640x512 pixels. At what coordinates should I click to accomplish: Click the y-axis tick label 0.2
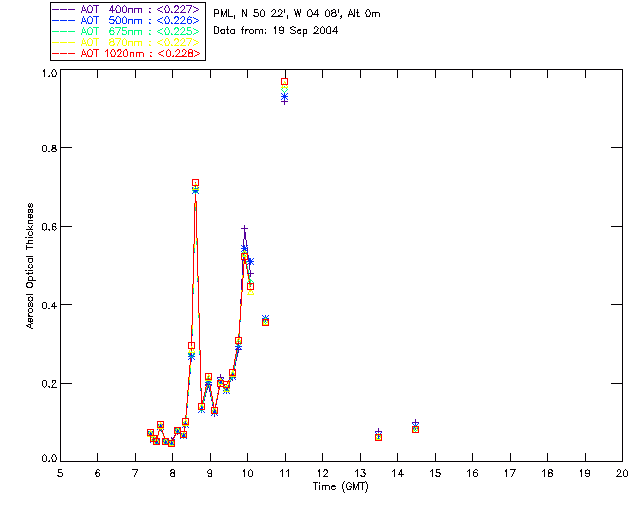pos(49,384)
